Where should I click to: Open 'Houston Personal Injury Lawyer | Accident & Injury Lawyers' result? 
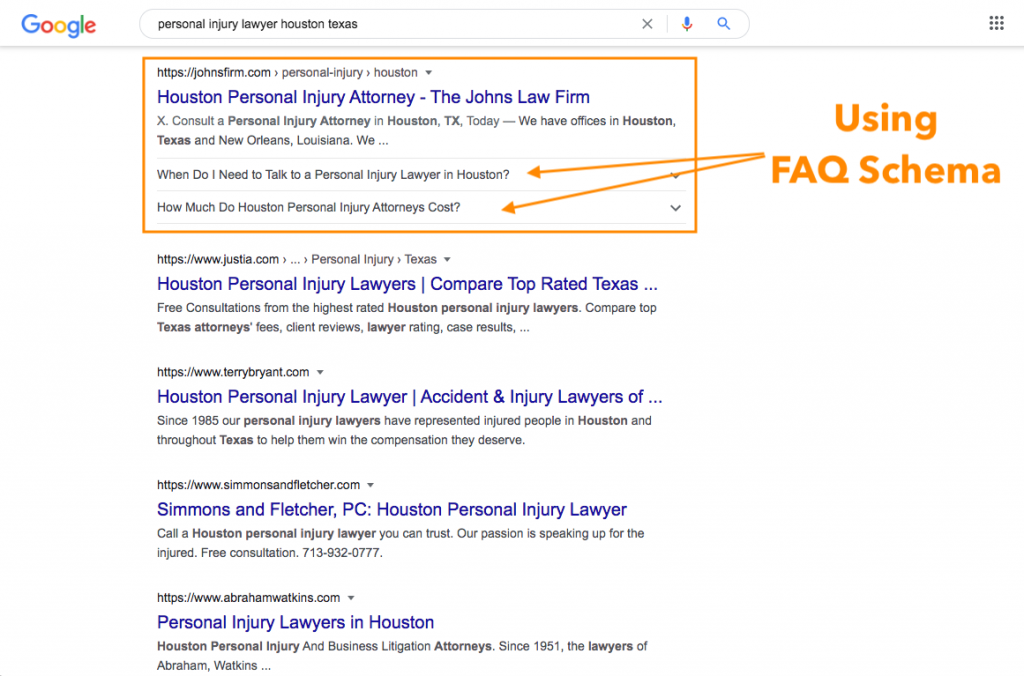[x=409, y=397]
